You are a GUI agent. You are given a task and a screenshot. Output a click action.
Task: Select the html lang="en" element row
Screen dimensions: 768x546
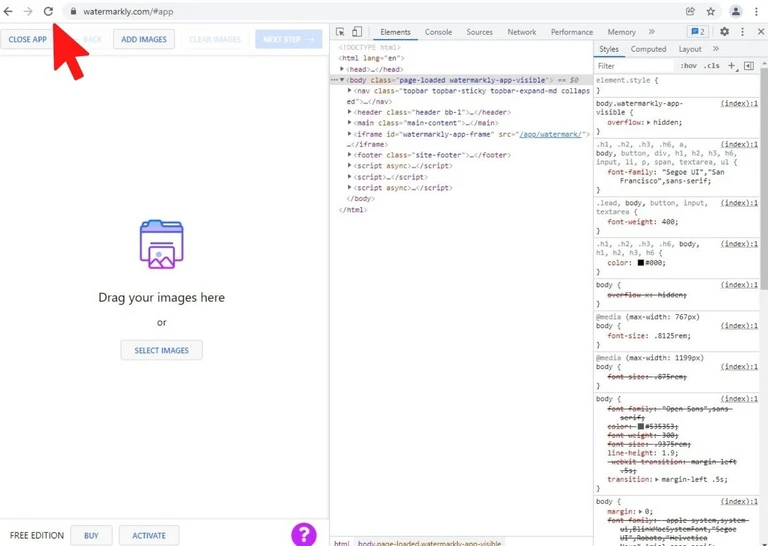click(371, 58)
